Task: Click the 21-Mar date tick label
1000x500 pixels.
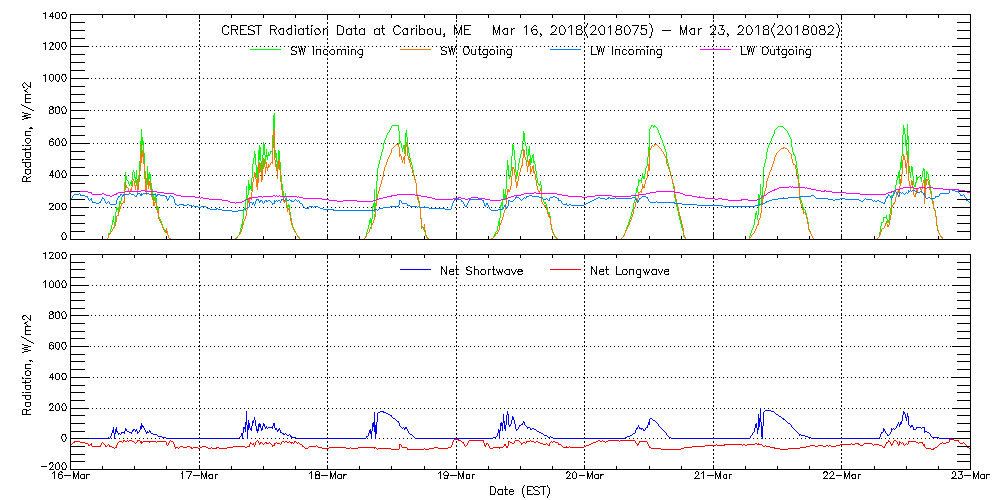Action: (713, 477)
